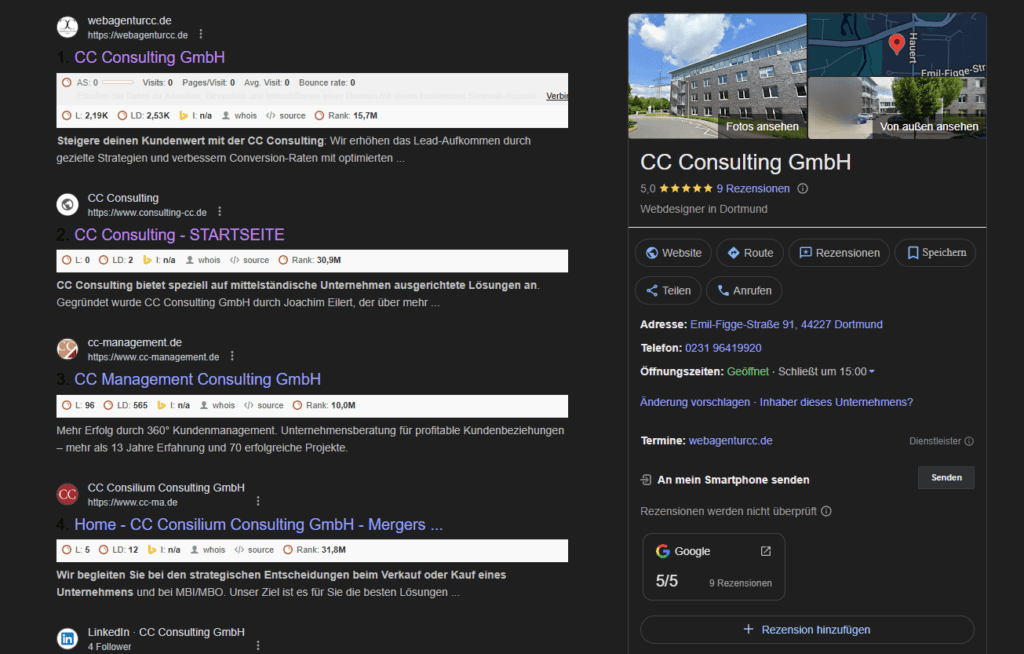Click phone number 0231 96419920
1024x654 pixels.
pos(723,348)
